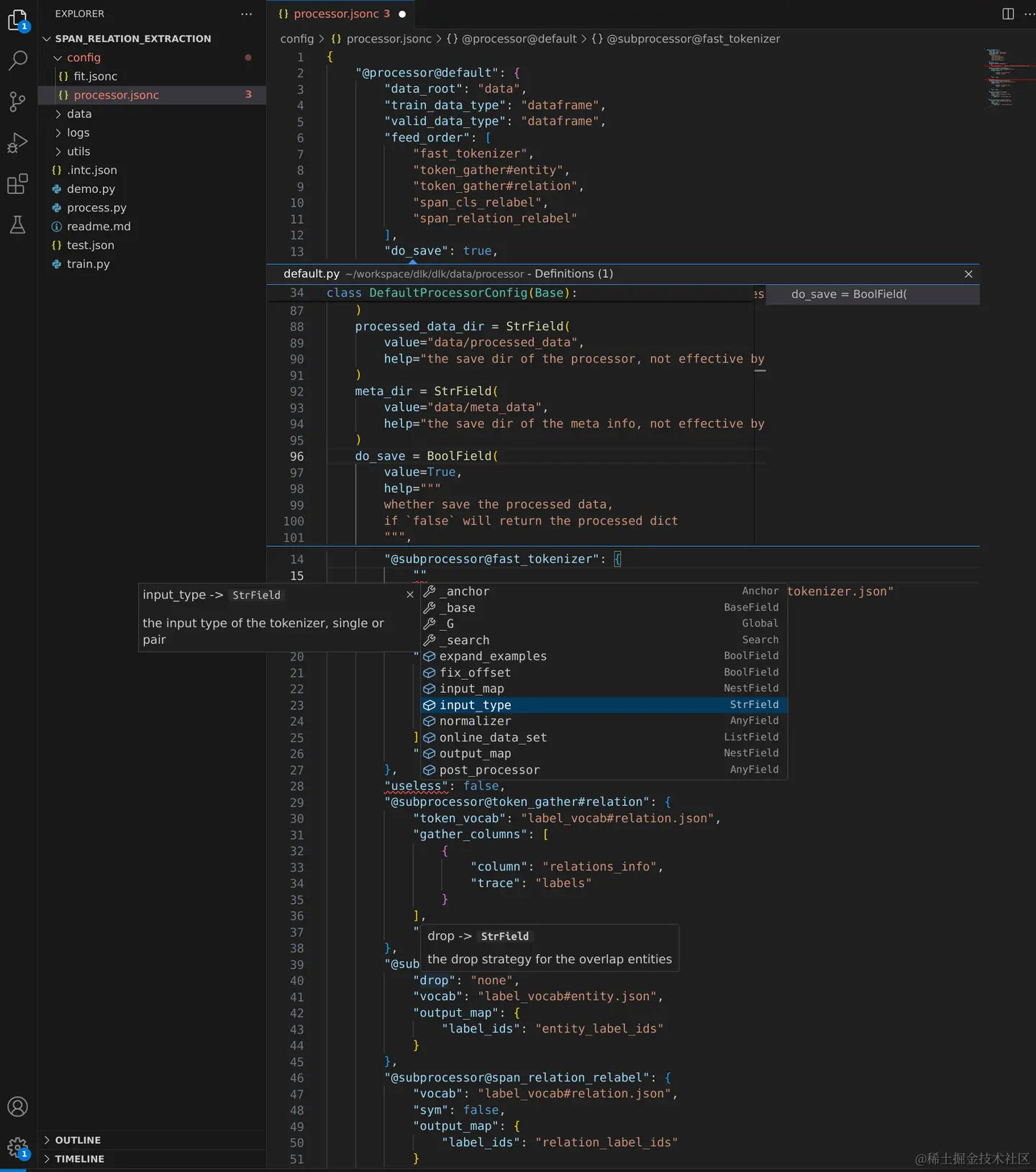Select the input_map suggestion

(604, 689)
